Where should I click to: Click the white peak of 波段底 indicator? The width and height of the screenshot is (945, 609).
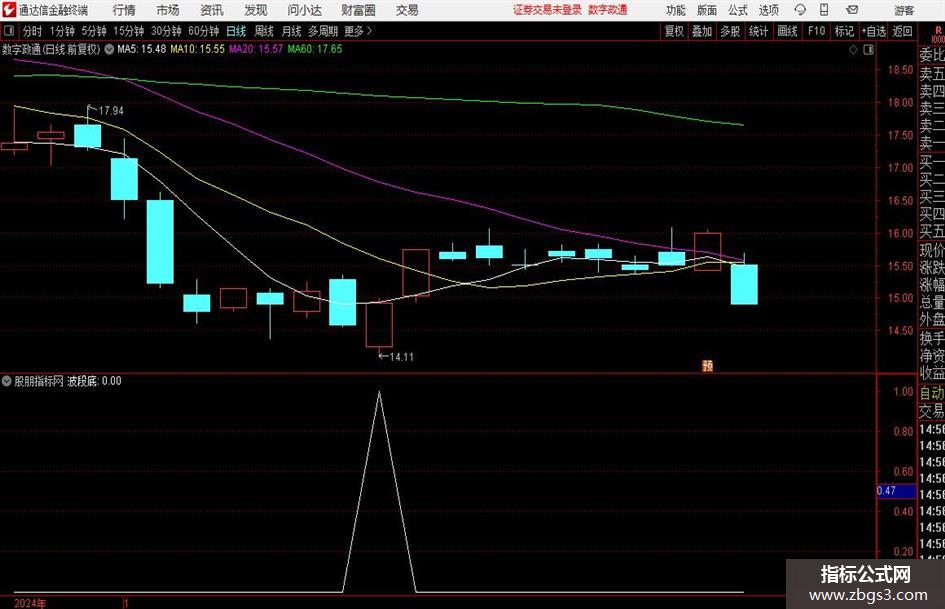pyautogui.click(x=379, y=393)
